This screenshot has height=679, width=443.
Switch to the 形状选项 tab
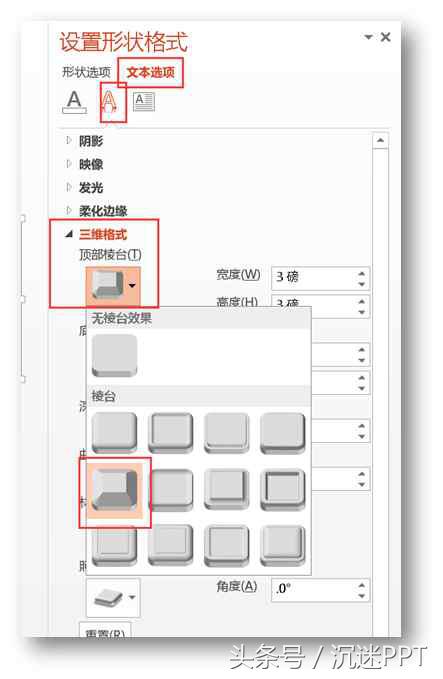(x=86, y=72)
